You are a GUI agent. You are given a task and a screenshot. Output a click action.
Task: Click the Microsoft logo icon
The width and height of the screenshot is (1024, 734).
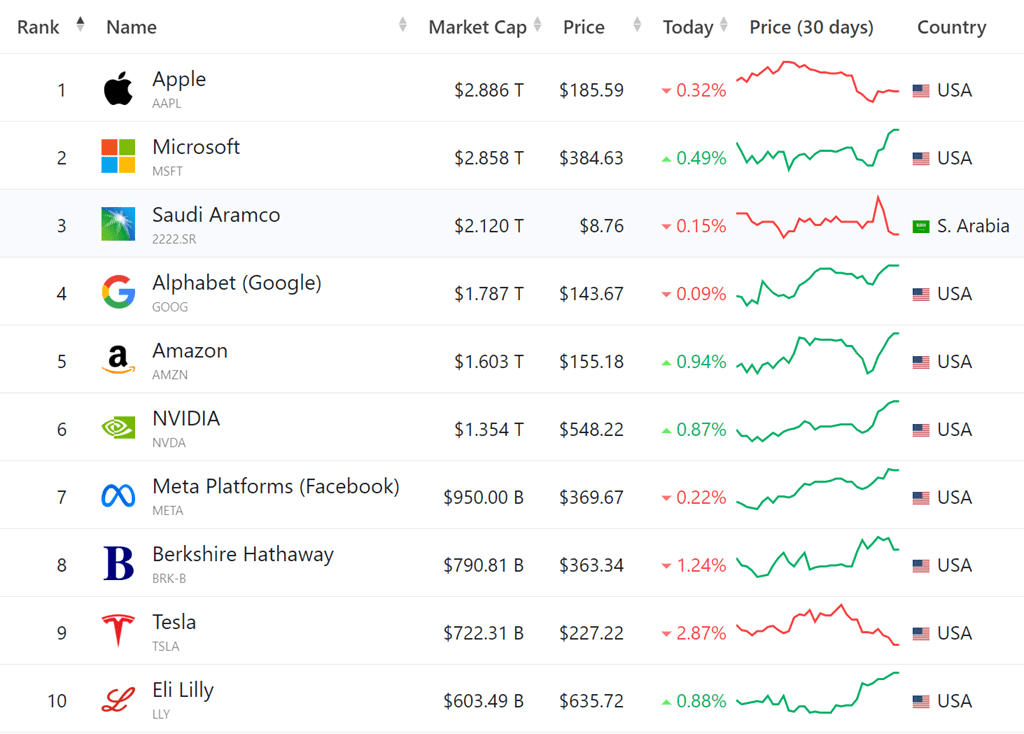coord(118,157)
